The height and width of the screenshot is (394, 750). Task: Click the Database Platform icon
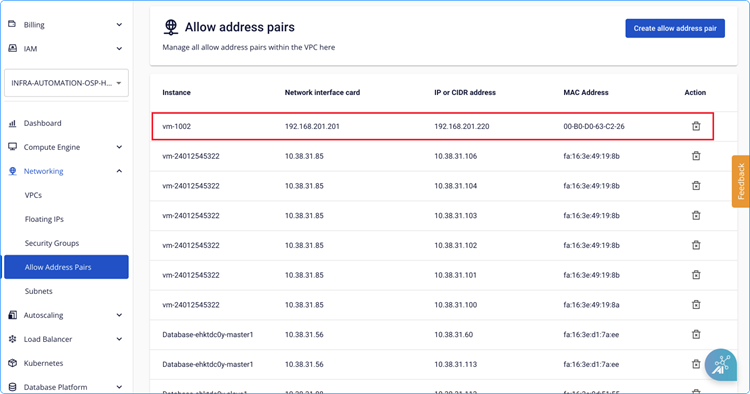12,387
